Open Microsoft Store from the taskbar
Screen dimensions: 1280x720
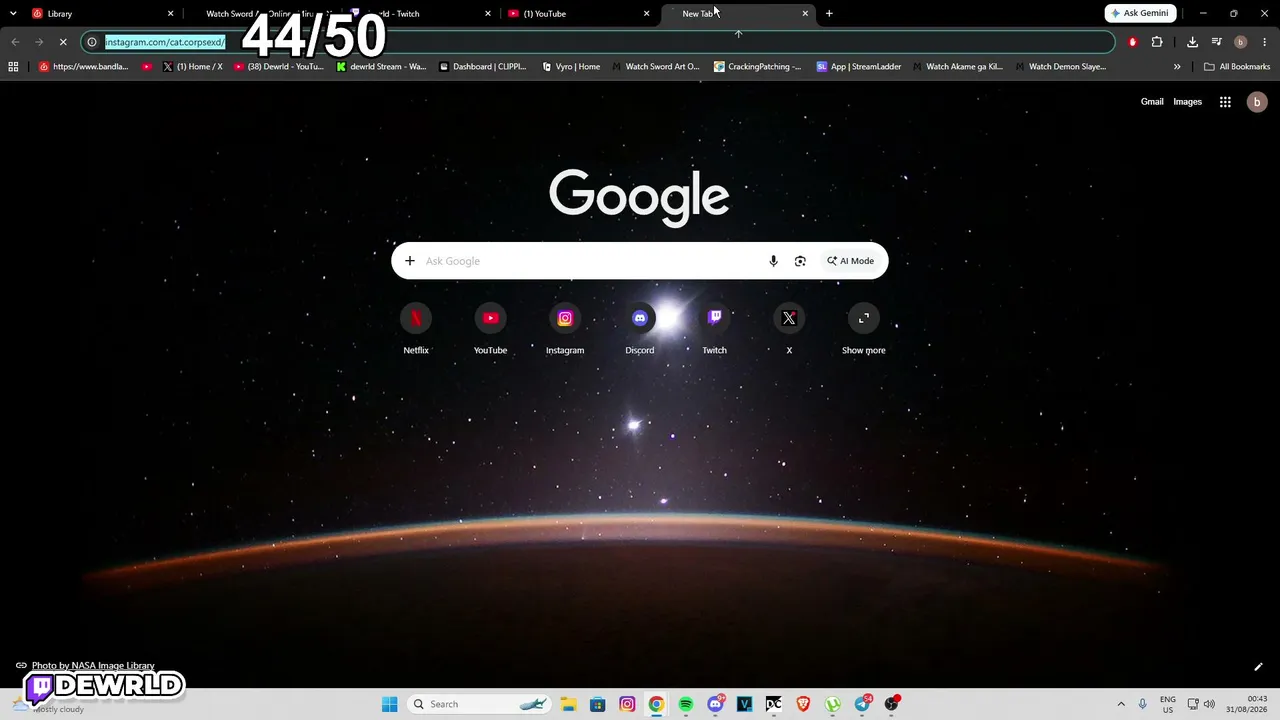pos(597,704)
